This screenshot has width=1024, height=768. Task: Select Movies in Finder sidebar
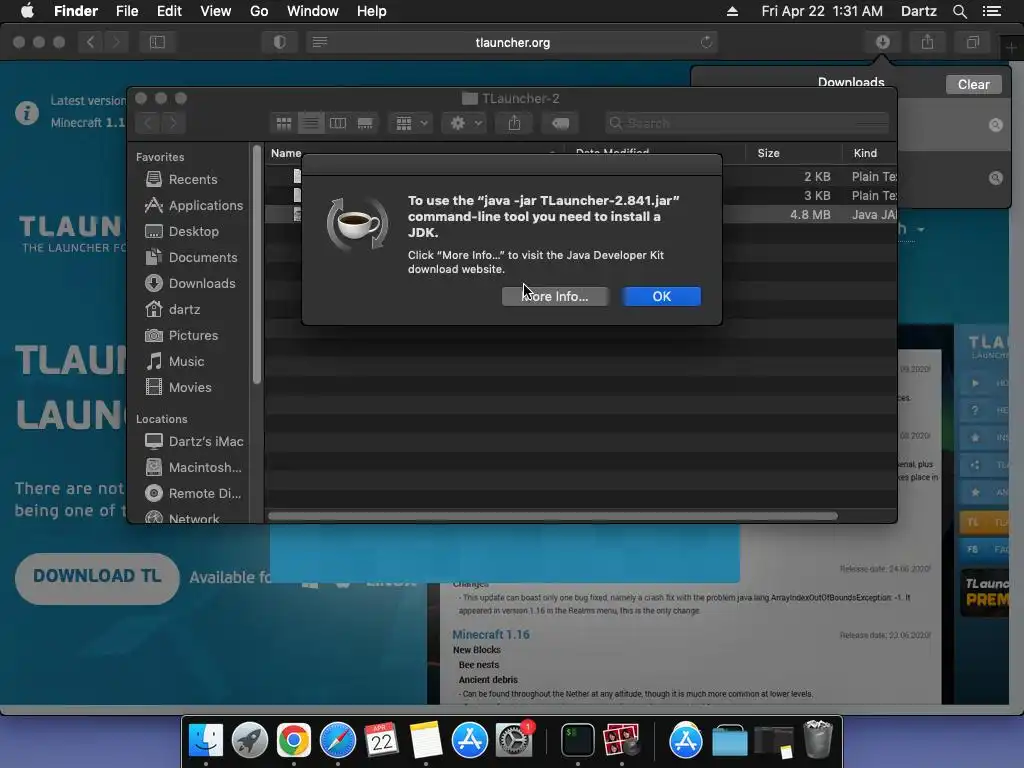coord(178,387)
